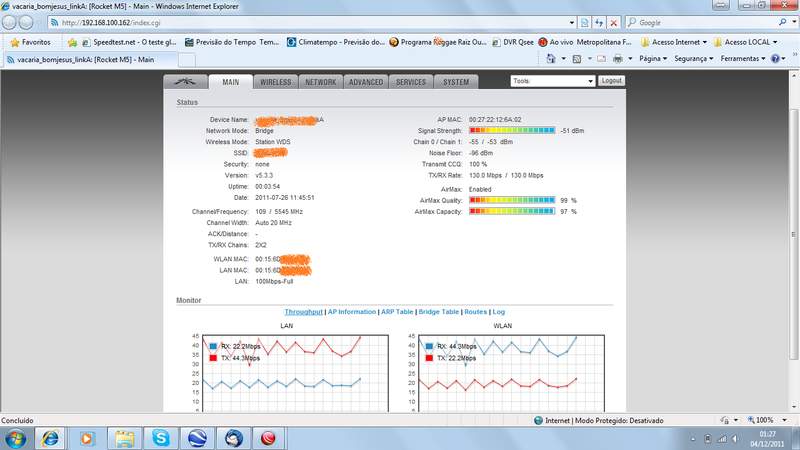Click the AirMax Quality bar

coord(512,200)
